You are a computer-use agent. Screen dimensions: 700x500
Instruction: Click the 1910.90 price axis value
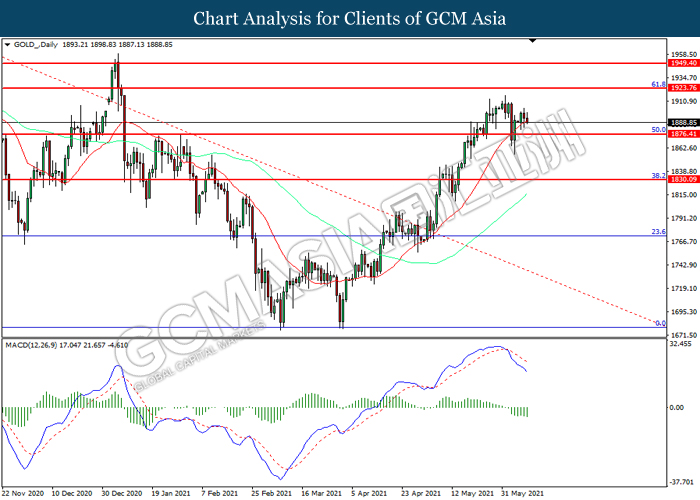pyautogui.click(x=683, y=101)
